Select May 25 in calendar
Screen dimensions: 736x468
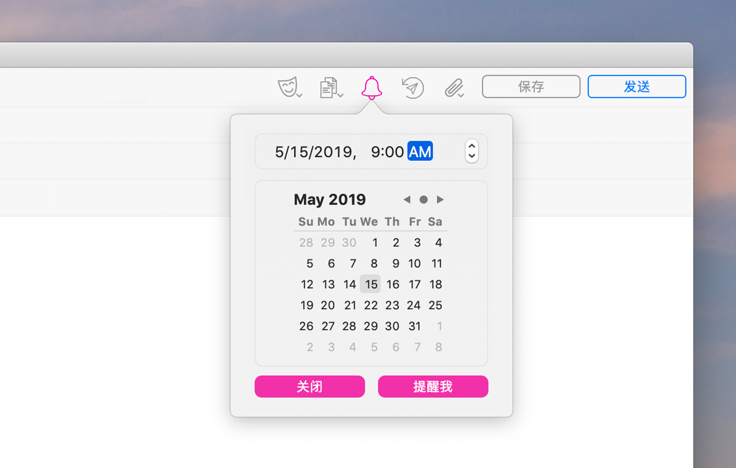tap(435, 305)
